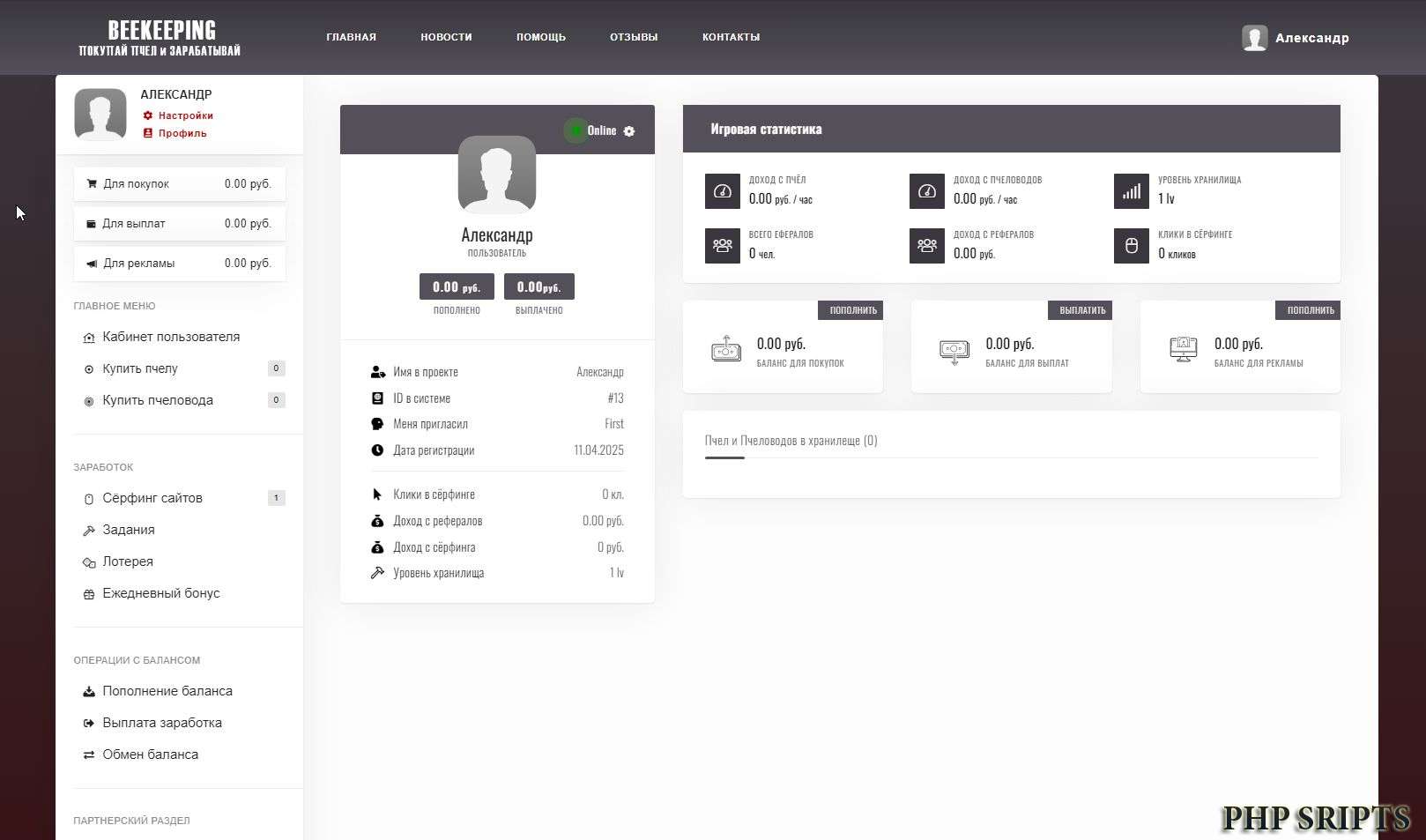
Task: Open Настройки link under the username
Action: 185,115
